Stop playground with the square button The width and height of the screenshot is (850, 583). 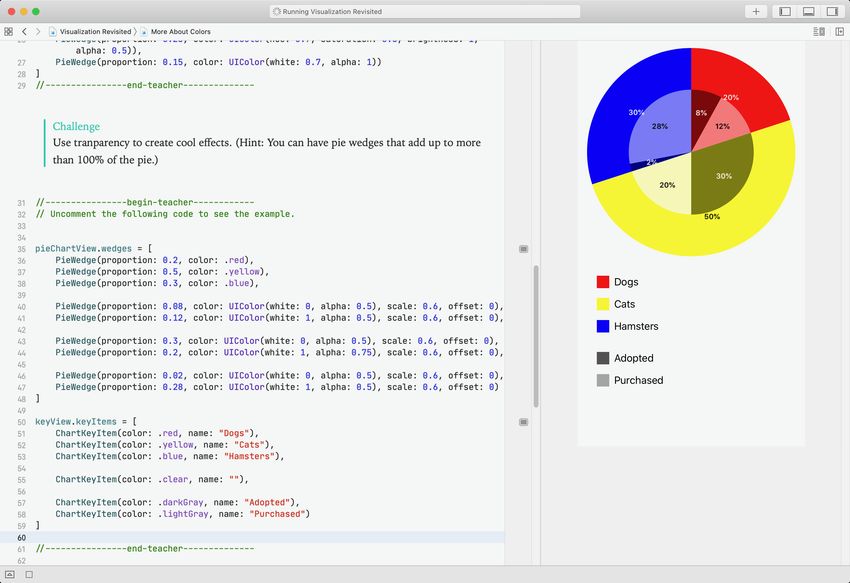[x=29, y=574]
